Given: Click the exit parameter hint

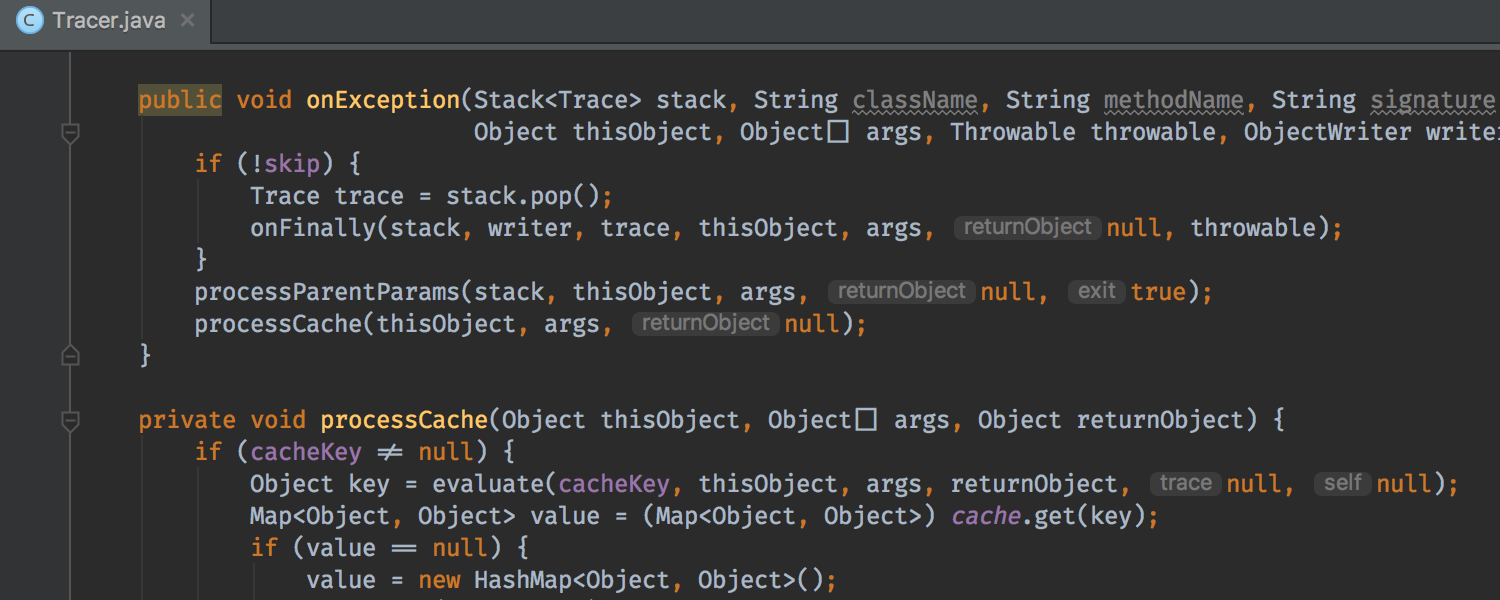Looking at the screenshot, I should click(1097, 291).
